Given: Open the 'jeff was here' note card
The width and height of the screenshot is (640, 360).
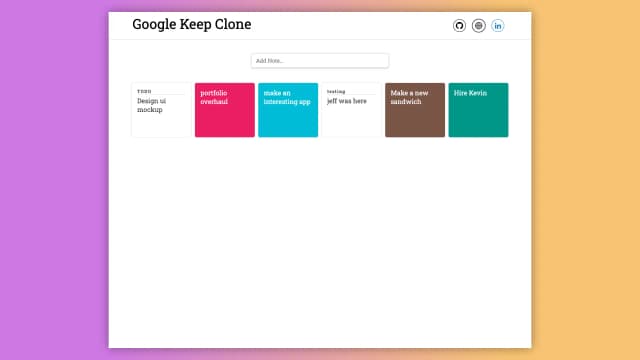Looking at the screenshot, I should click(x=351, y=110).
